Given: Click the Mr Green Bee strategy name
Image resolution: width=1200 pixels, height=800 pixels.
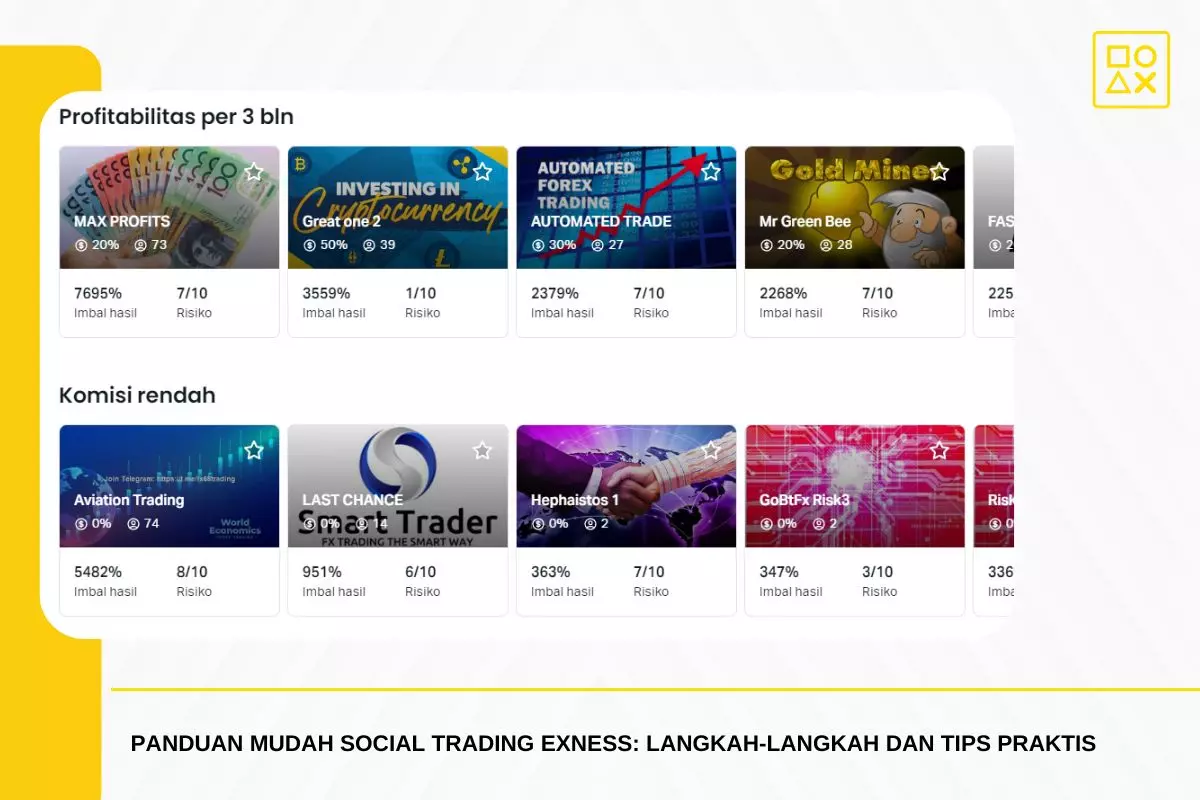Looking at the screenshot, I should (x=805, y=221).
